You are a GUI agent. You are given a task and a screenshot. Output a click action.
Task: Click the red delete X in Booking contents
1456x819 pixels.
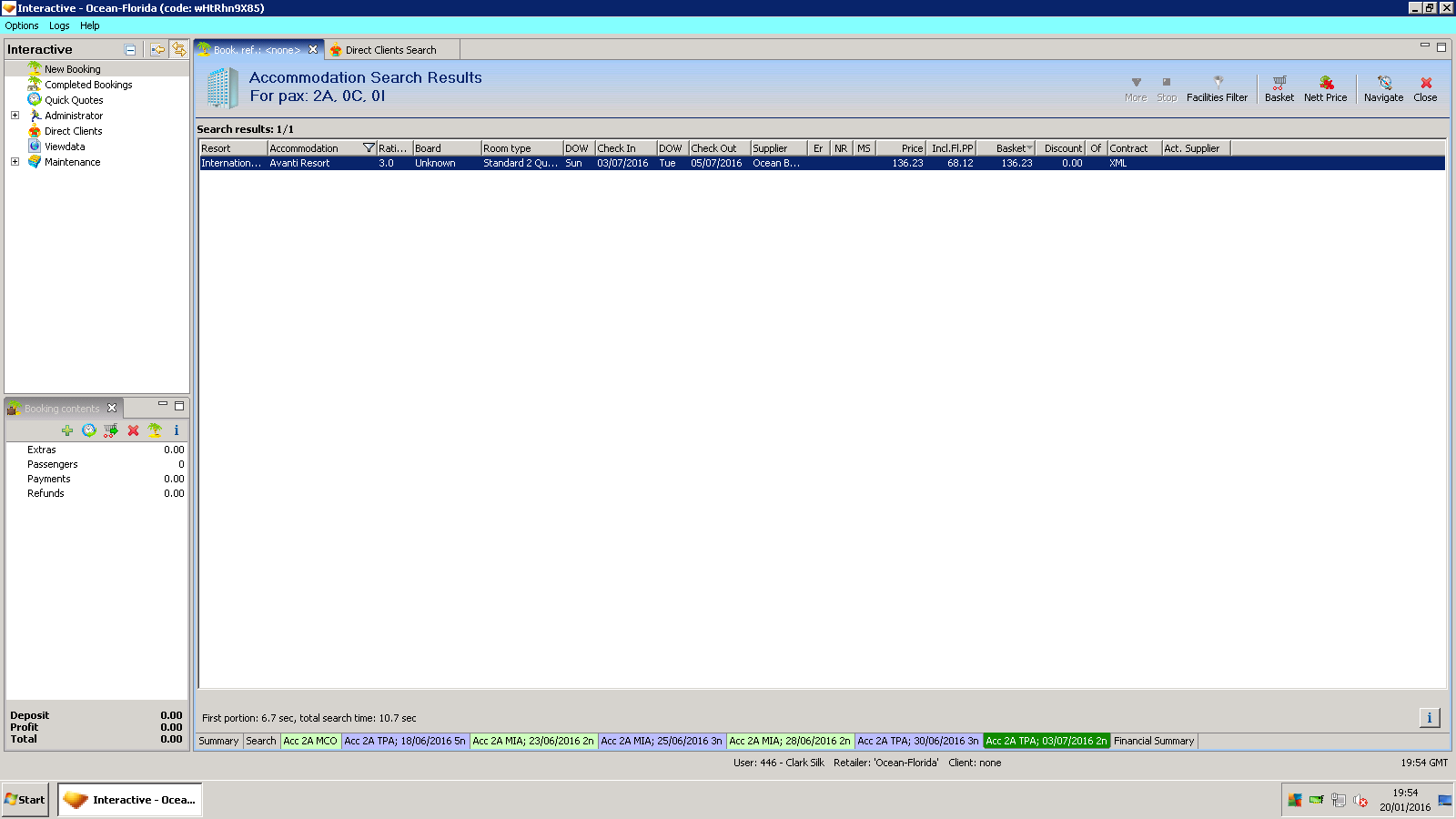[133, 430]
